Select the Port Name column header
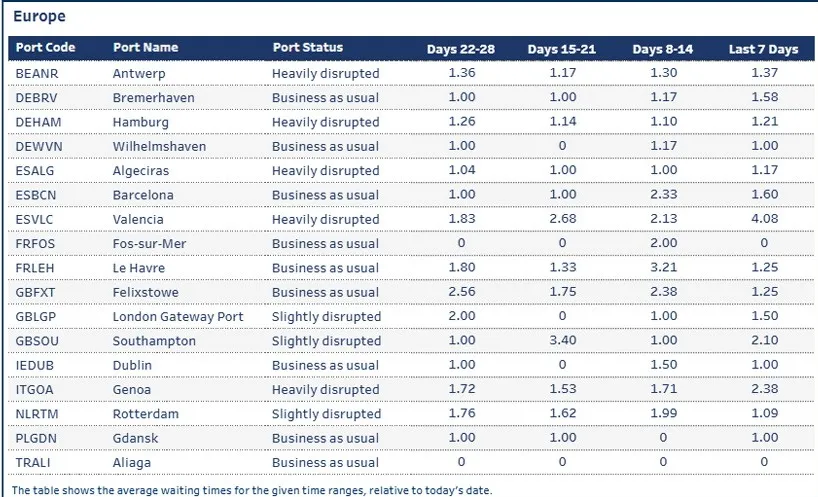Image resolution: width=818 pixels, height=497 pixels. [x=146, y=48]
